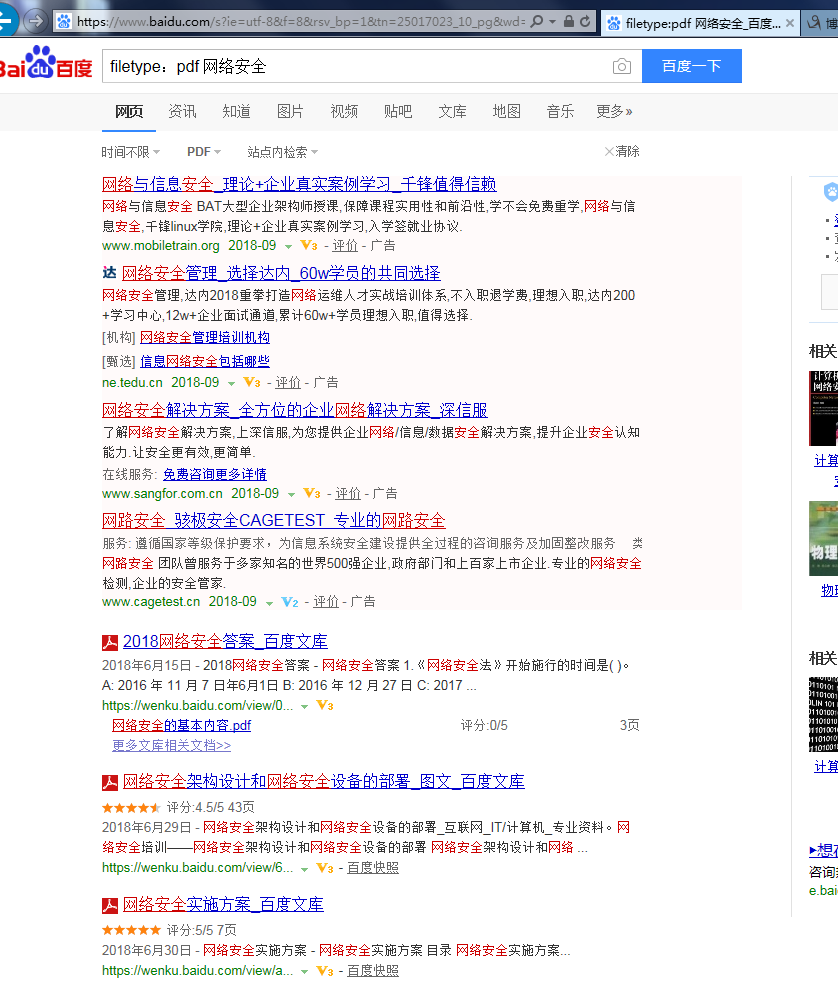Open the 网络安全管理培训机构 sublink

pos(205,338)
